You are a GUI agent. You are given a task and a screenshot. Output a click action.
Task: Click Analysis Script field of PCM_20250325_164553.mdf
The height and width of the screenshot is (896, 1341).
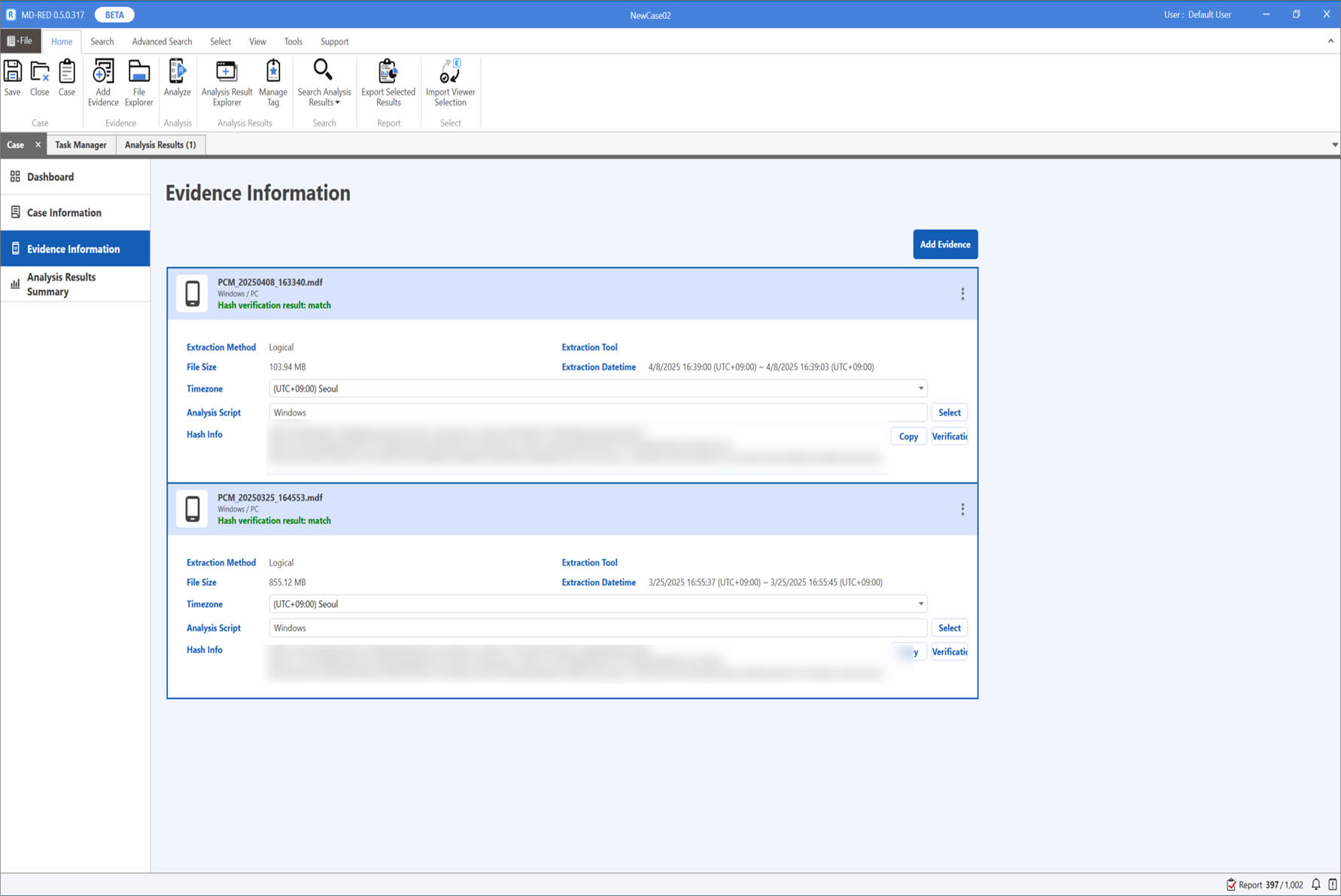[598, 628]
